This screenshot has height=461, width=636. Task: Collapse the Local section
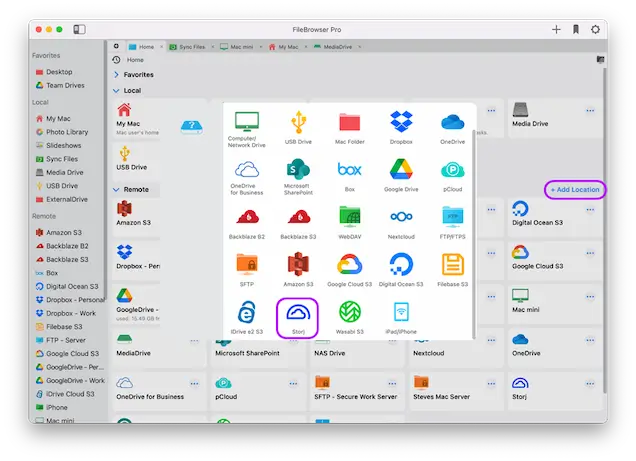(x=116, y=91)
